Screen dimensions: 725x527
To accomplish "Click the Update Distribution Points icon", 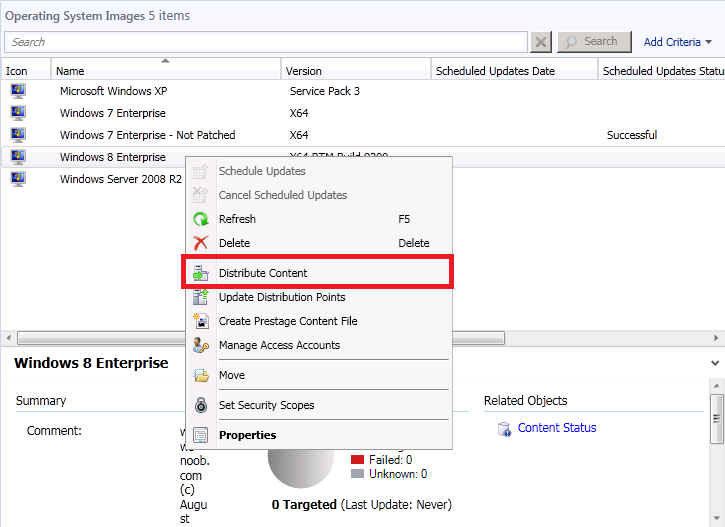I will click(201, 297).
